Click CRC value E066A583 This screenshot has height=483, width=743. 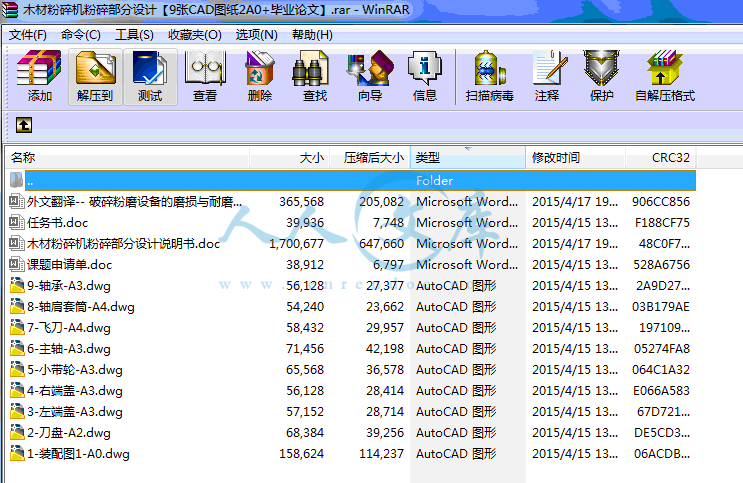661,391
